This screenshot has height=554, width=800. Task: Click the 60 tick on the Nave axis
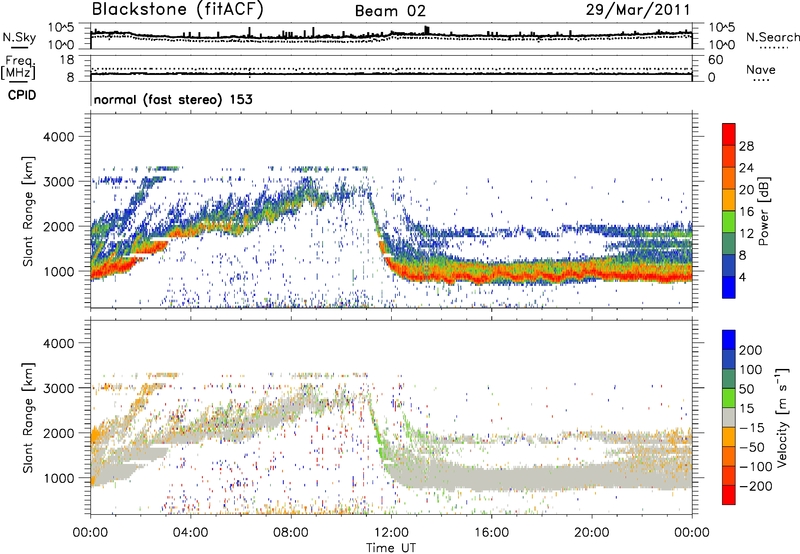pos(715,60)
